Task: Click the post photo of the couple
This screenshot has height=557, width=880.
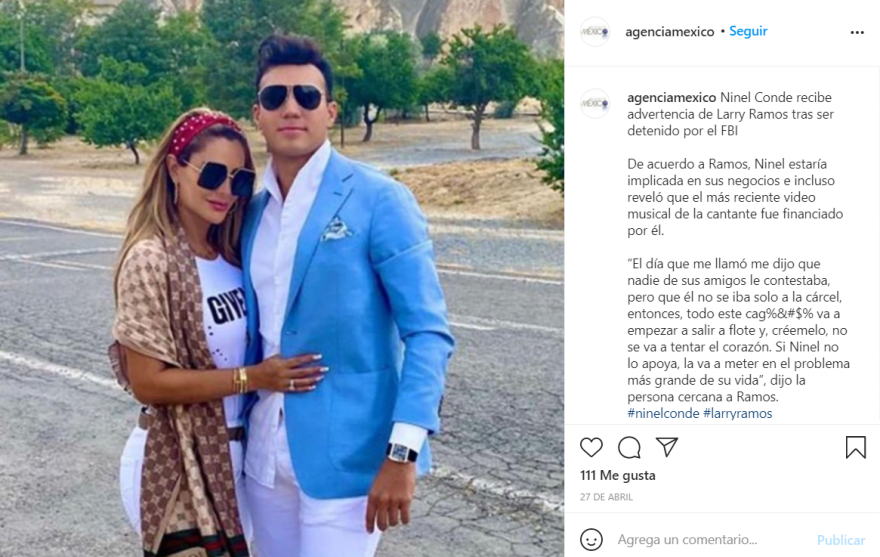Action: click(x=282, y=278)
